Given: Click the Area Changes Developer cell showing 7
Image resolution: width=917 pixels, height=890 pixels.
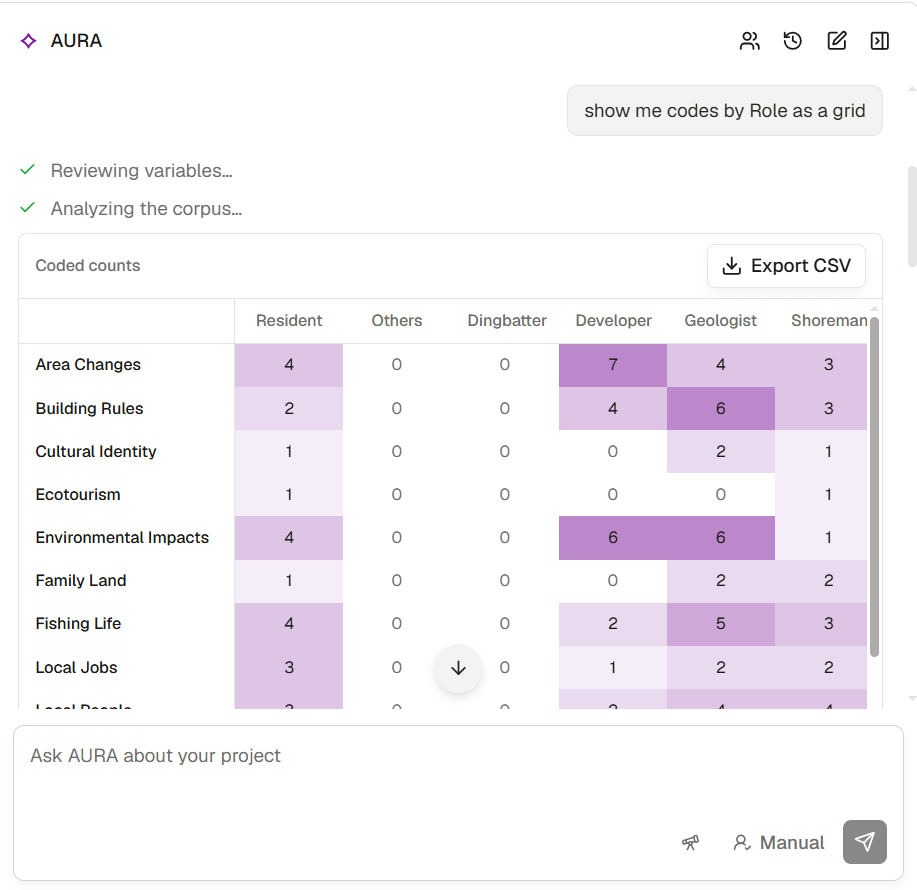Looking at the screenshot, I should point(613,365).
